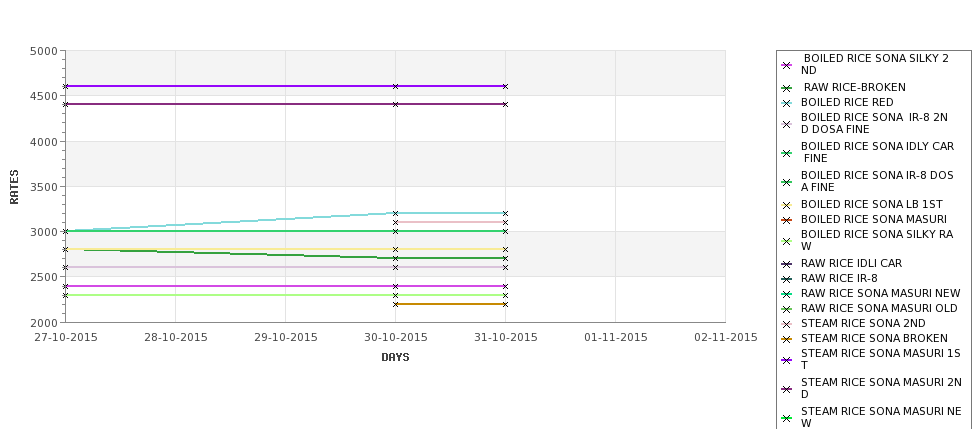Select the RAW RICE SONA MASURI OLD label

[879, 308]
